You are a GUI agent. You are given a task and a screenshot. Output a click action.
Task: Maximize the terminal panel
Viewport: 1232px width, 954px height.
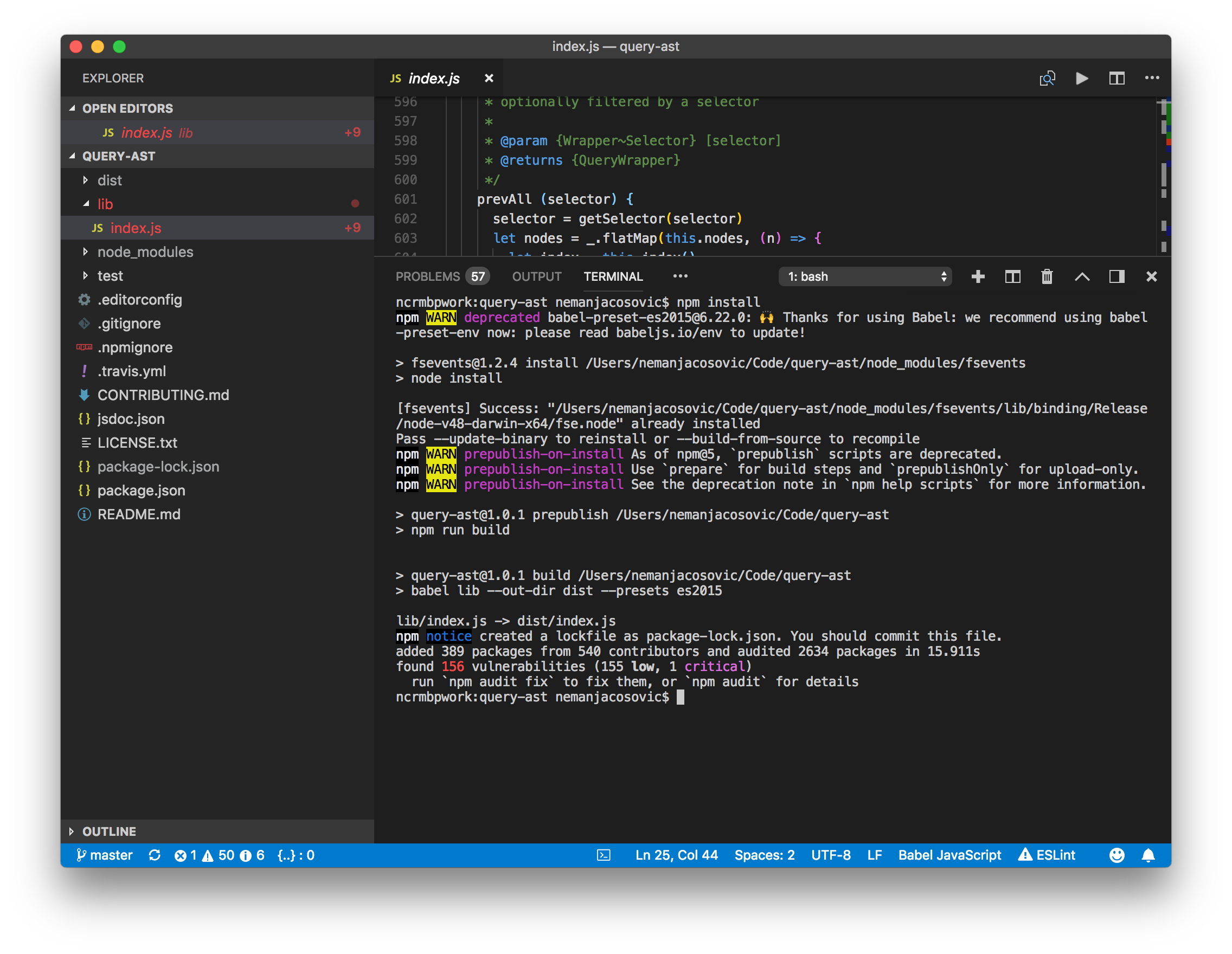click(x=1082, y=276)
